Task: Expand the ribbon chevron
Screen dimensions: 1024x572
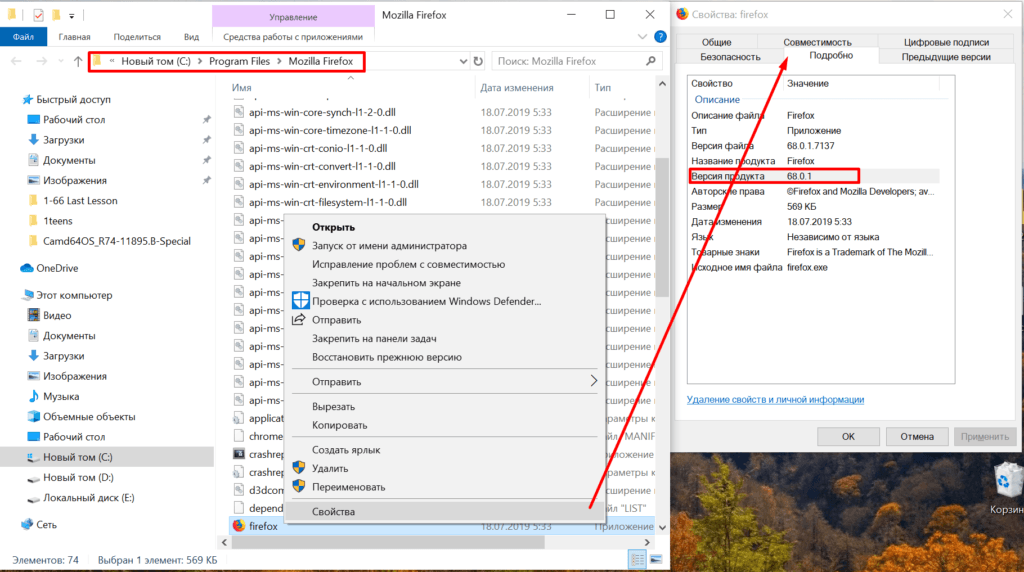Action: point(642,37)
